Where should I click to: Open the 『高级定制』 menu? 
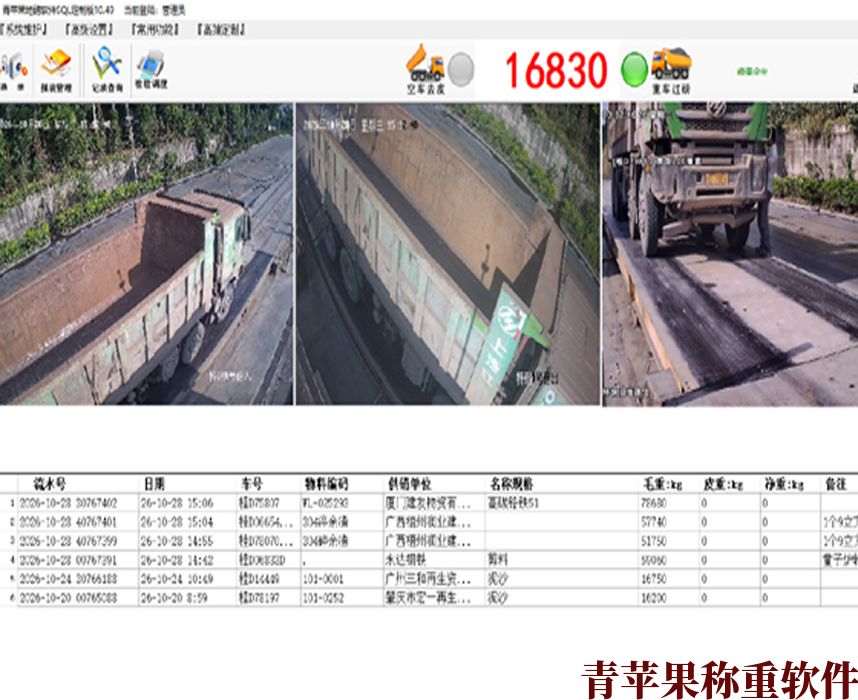click(221, 30)
